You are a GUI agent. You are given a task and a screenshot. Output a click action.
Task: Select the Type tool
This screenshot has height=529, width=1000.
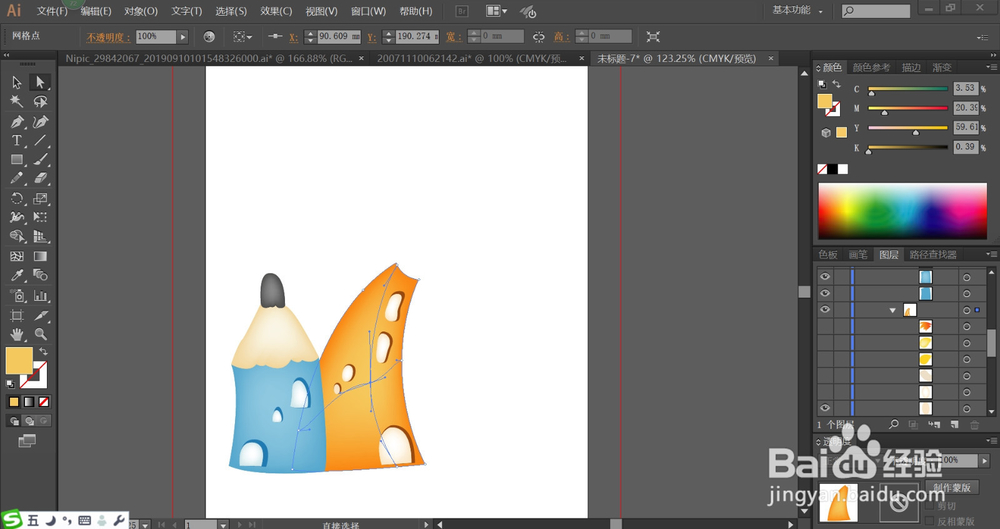[17, 140]
